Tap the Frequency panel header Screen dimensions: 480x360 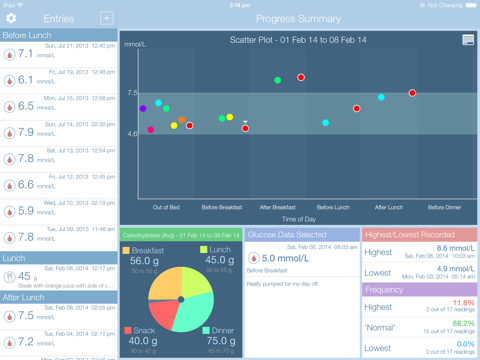(x=420, y=290)
